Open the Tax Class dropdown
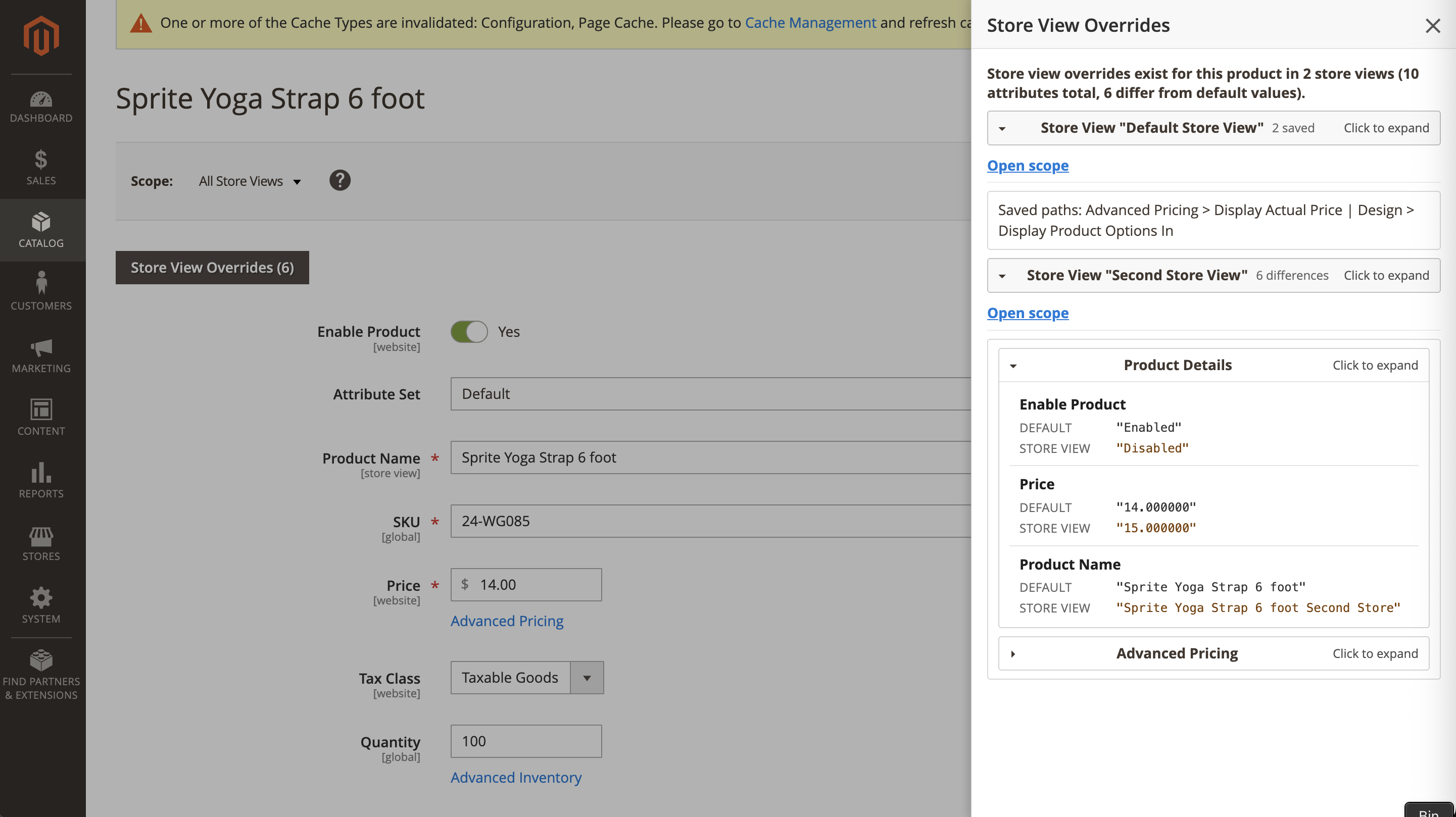 click(527, 678)
